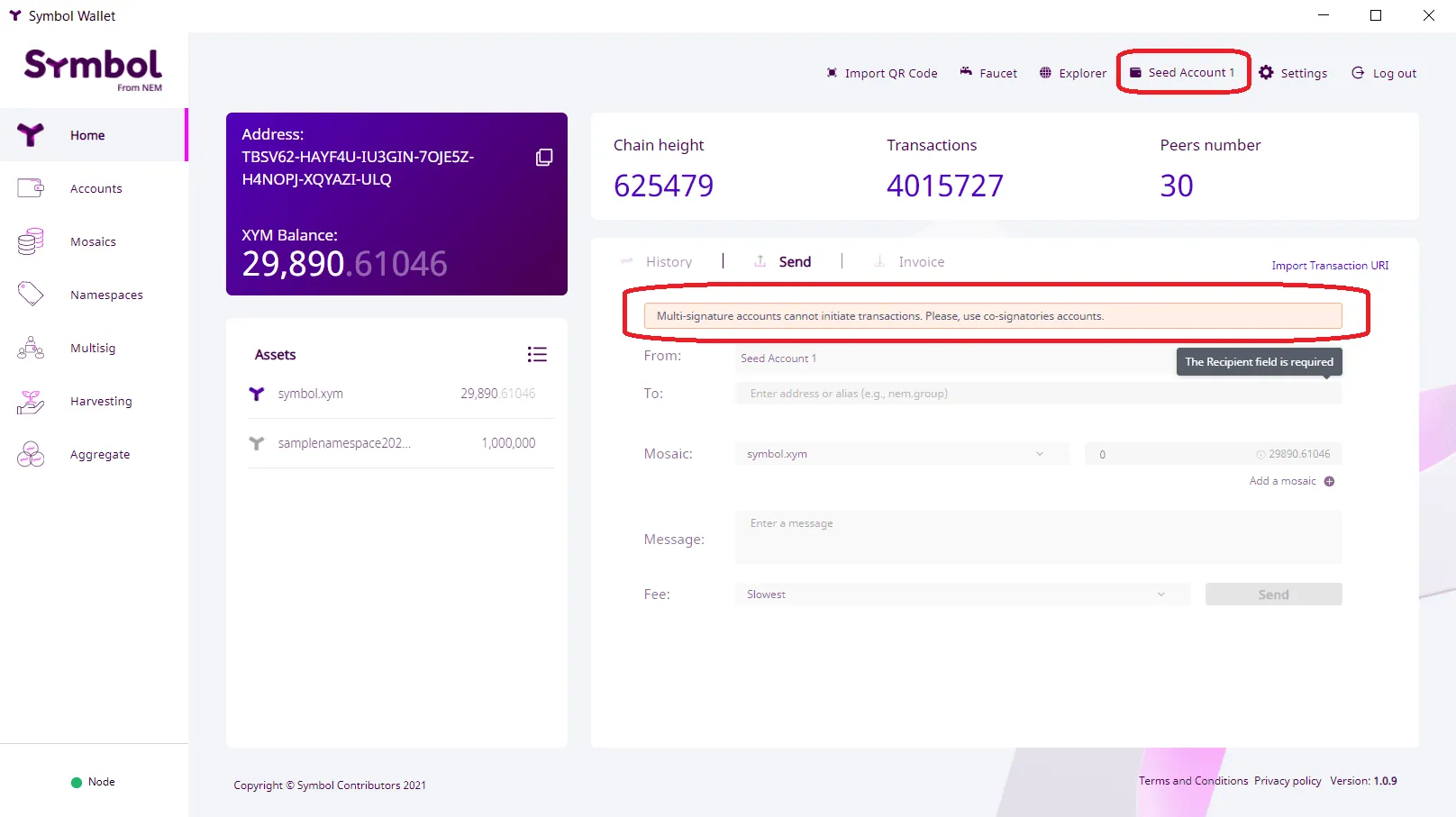This screenshot has height=817, width=1456.
Task: Open asset list view via the list icon
Action: 537,354
